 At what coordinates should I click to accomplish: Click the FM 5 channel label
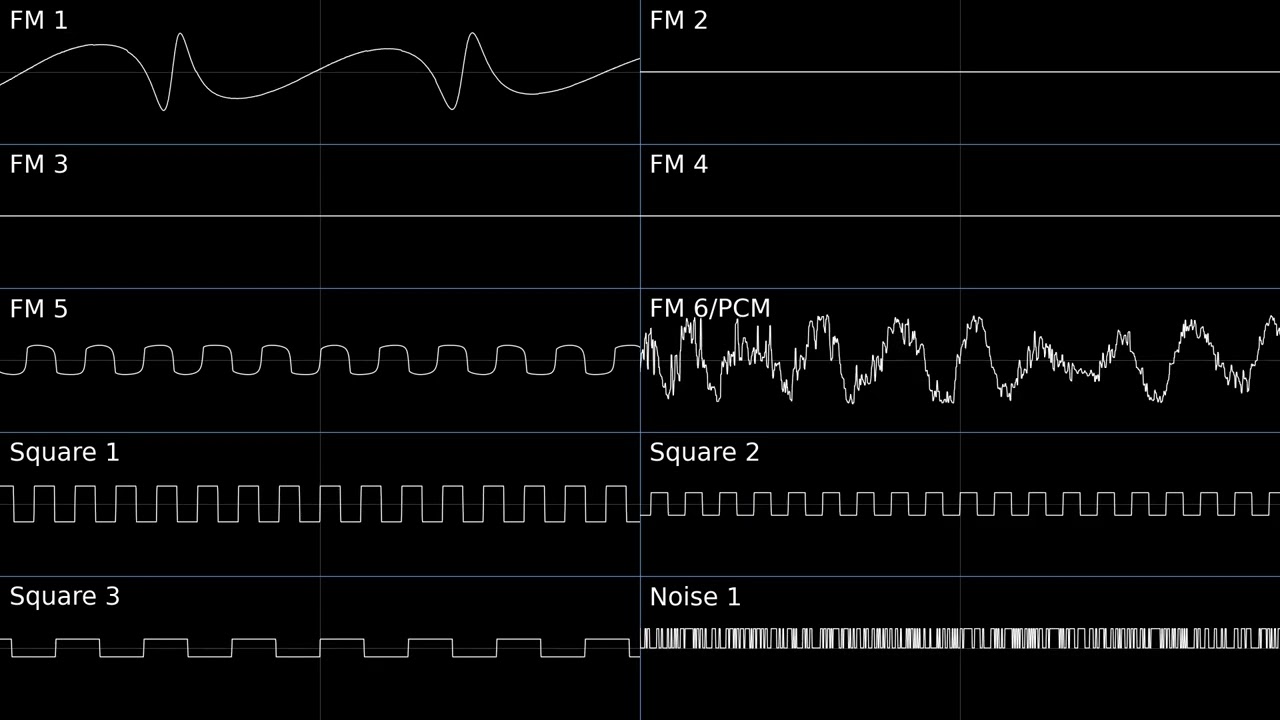click(x=39, y=309)
